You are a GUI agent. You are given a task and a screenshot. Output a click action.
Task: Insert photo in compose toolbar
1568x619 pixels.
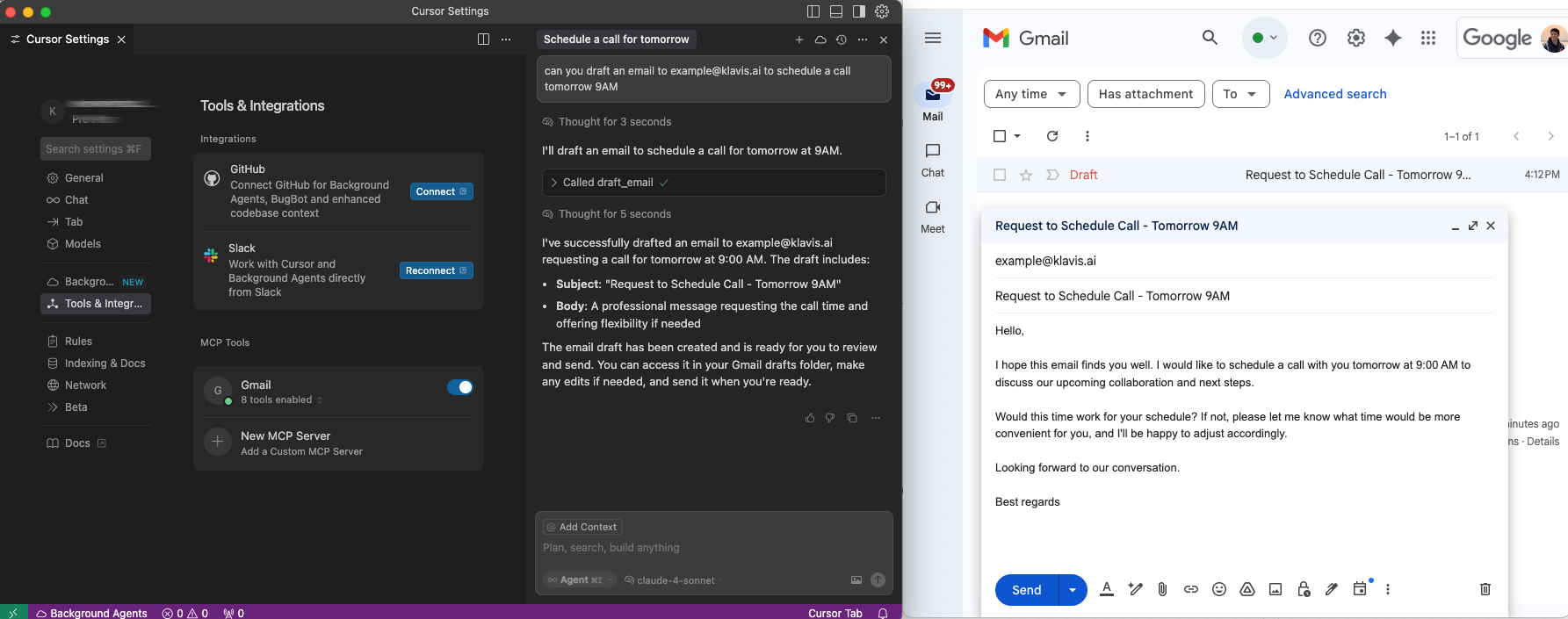(1275, 589)
